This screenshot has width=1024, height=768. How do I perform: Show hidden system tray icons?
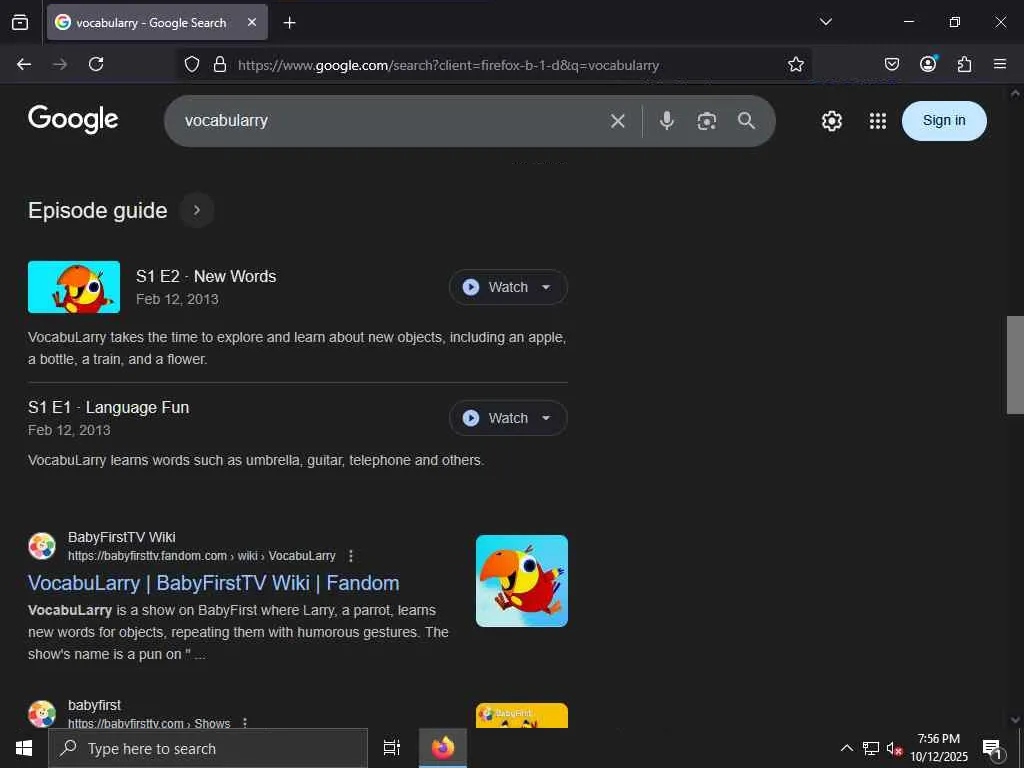pyautogui.click(x=846, y=748)
